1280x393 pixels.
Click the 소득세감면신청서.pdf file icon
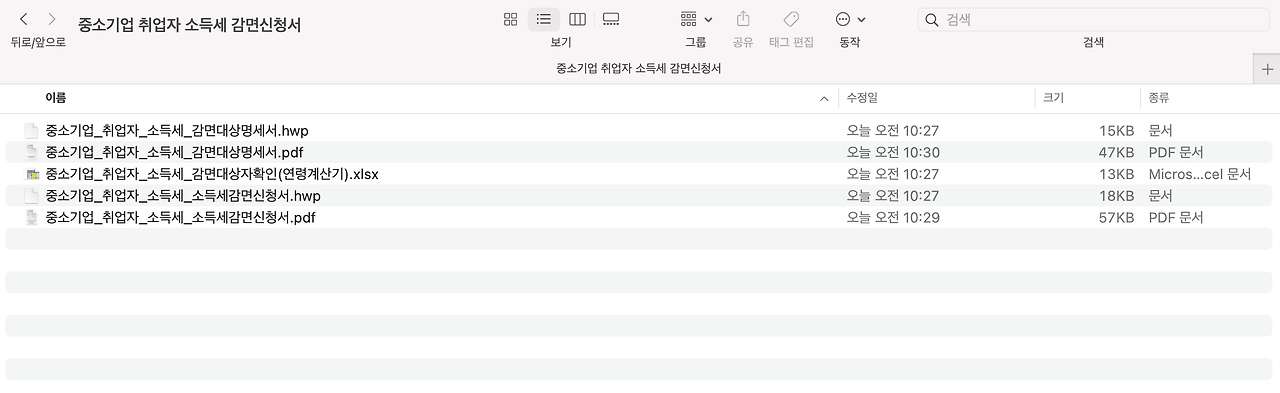[x=32, y=217]
